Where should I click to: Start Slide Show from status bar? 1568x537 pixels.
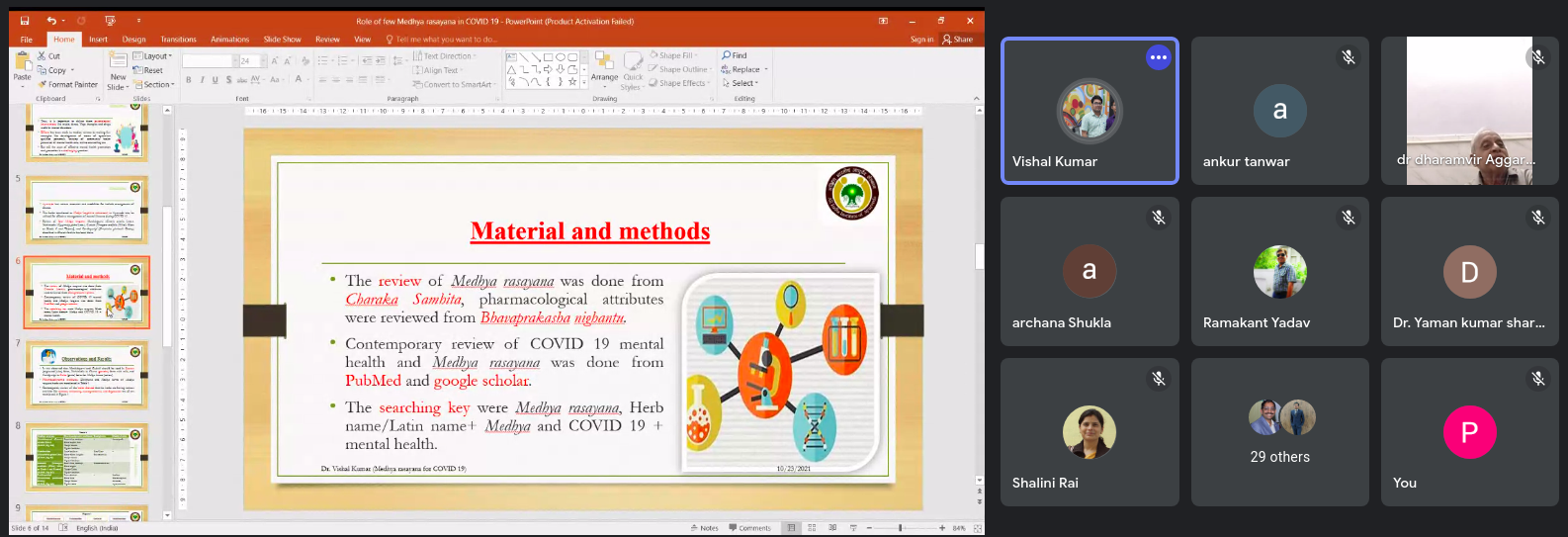point(852,528)
